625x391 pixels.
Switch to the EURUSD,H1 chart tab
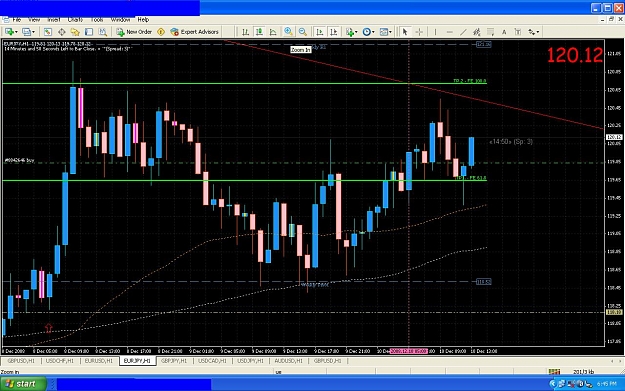(x=98, y=361)
